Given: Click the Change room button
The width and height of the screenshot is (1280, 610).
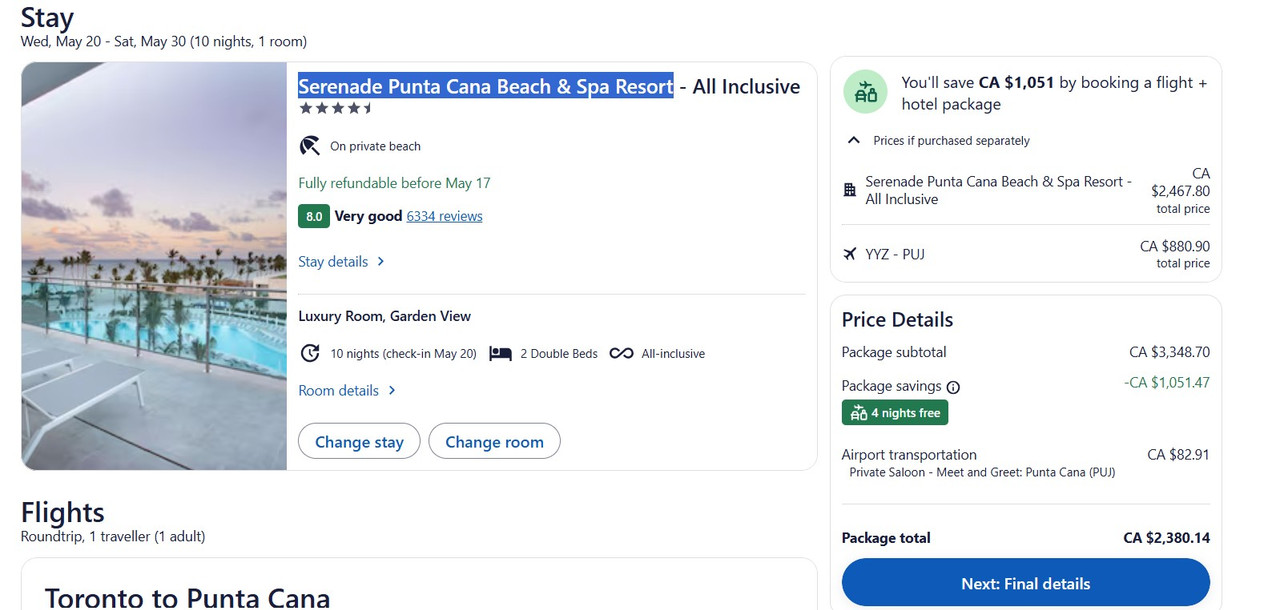Looking at the screenshot, I should (x=494, y=441).
